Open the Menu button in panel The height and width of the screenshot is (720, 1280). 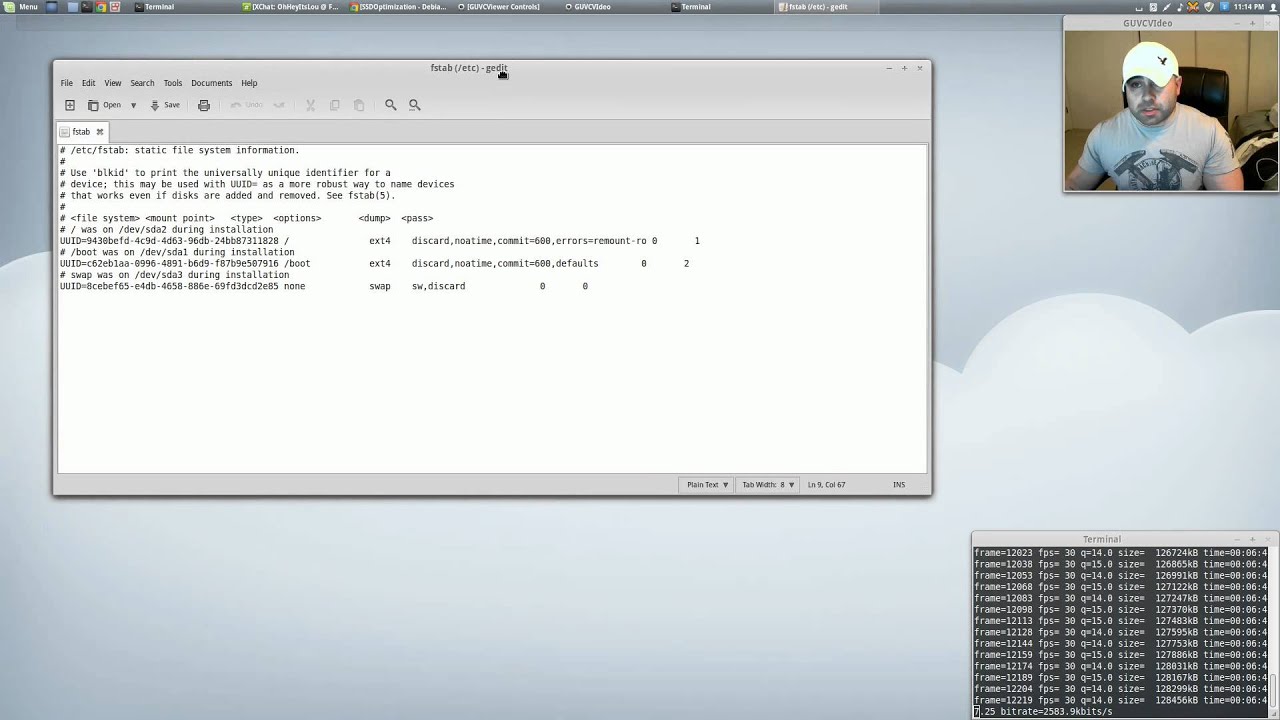[21, 7]
